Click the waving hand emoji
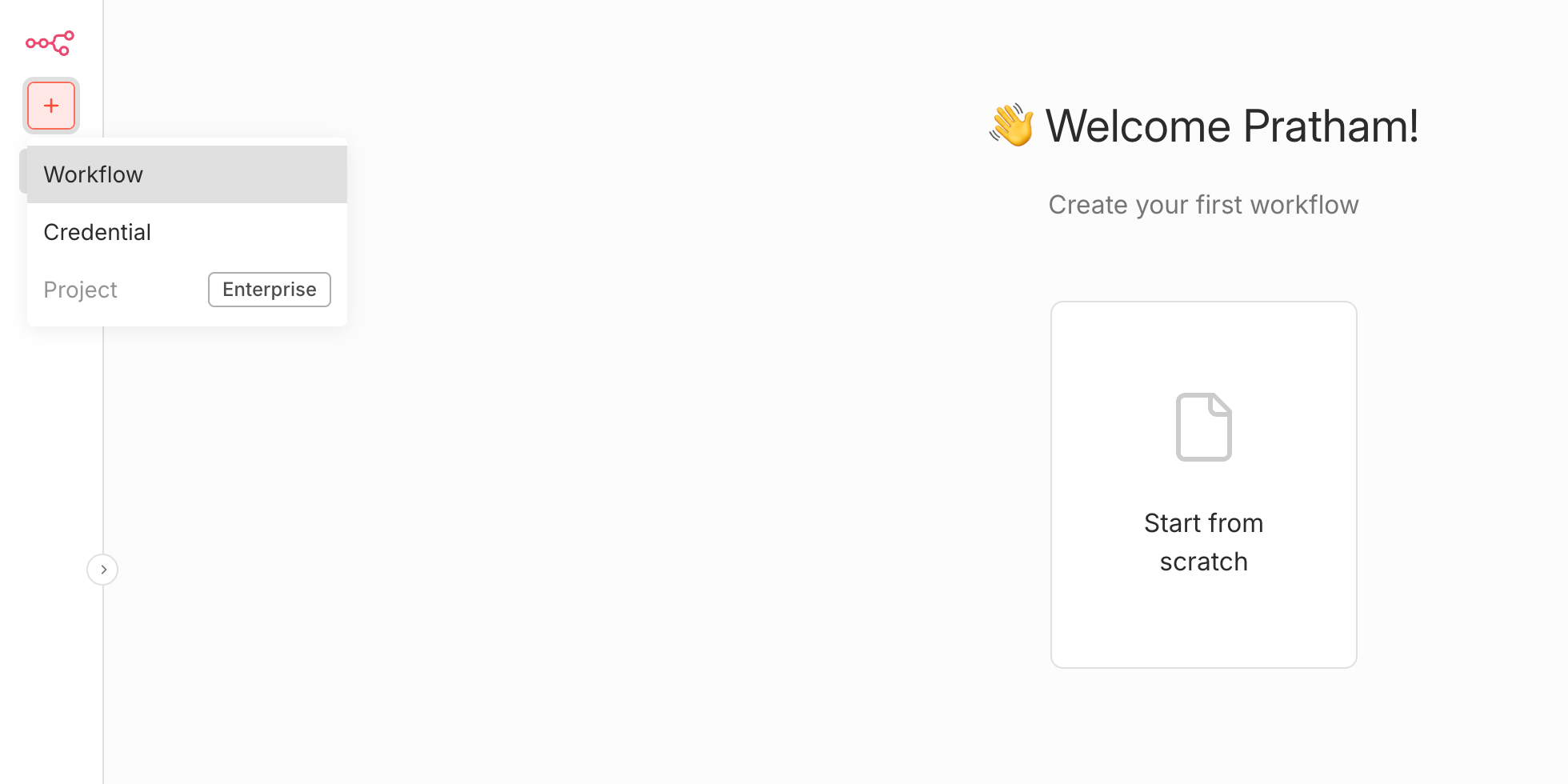 pyautogui.click(x=1011, y=126)
